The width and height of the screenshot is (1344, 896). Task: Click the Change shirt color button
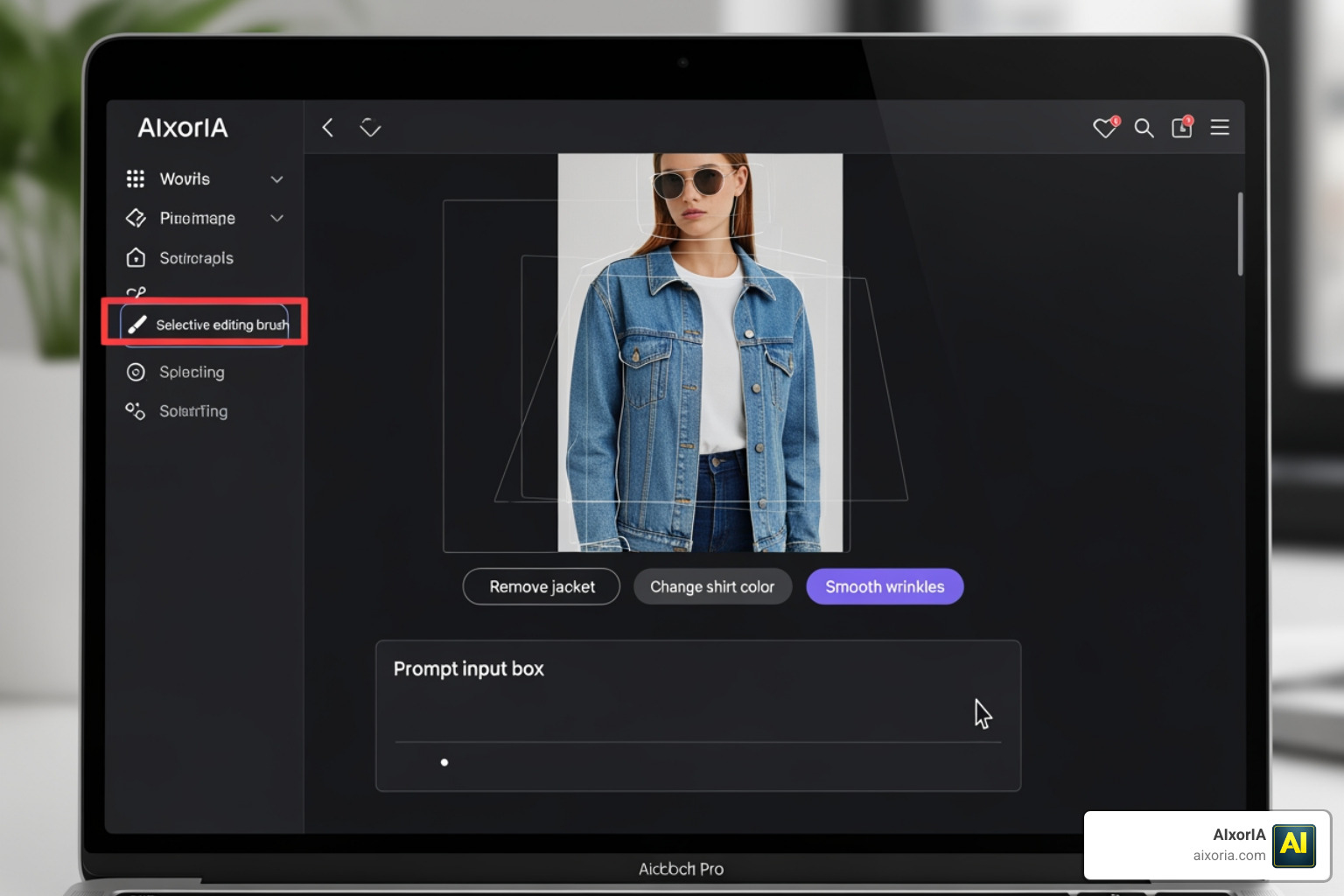coord(712,587)
